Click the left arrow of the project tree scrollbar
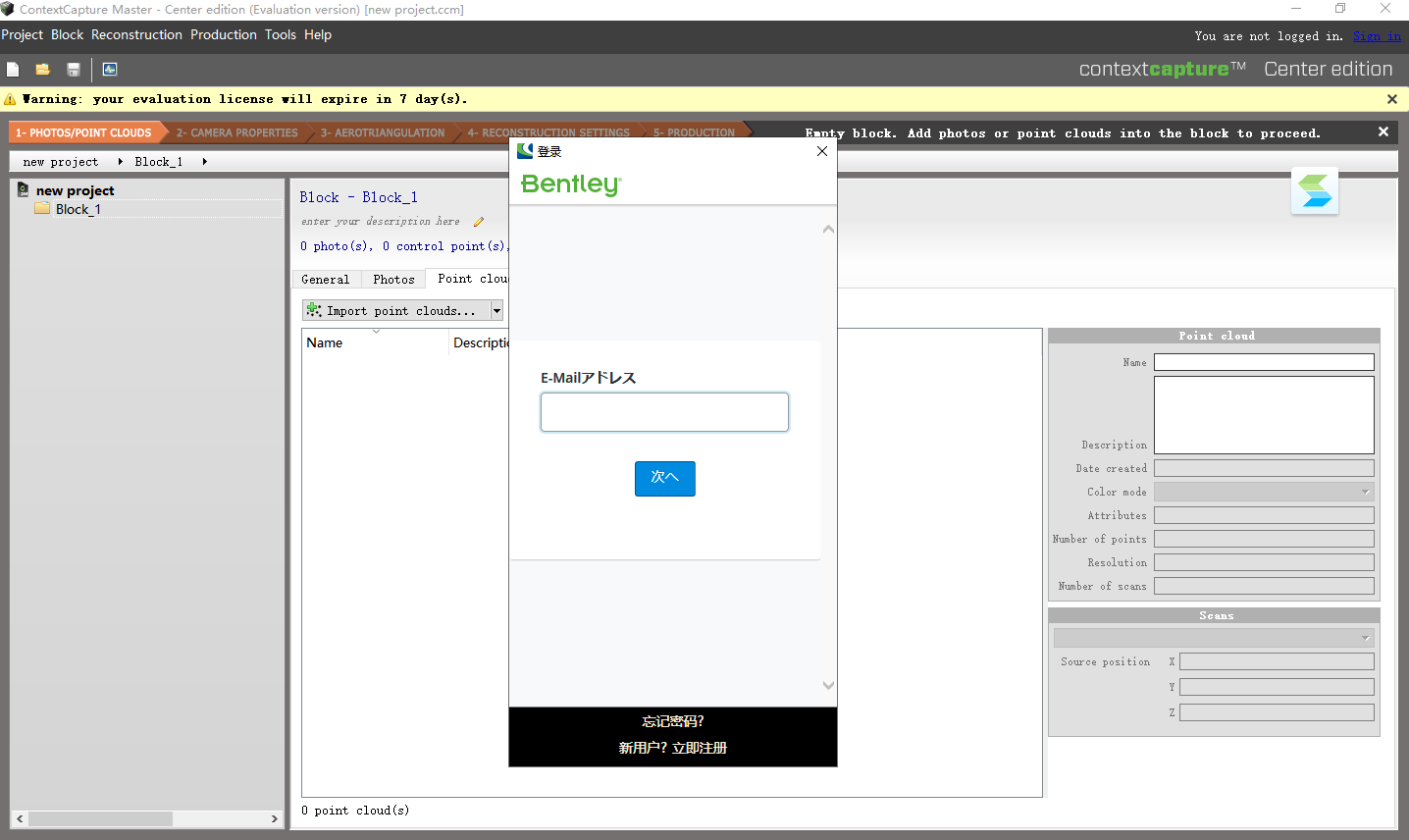The image size is (1409, 840). (x=20, y=818)
